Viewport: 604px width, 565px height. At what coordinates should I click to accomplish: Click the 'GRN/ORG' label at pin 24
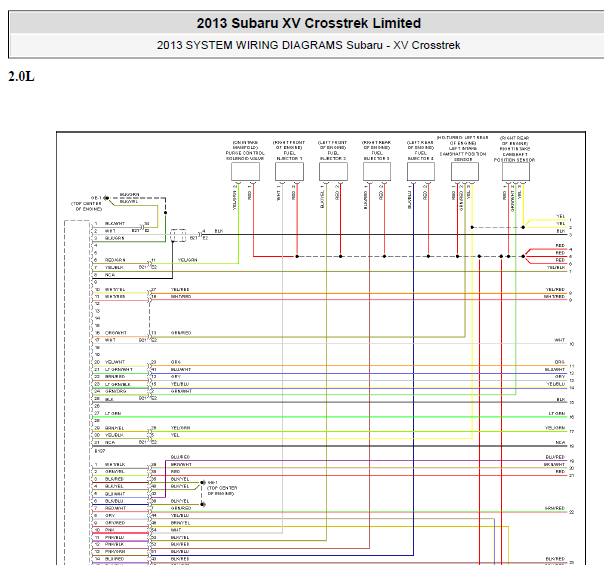115,391
